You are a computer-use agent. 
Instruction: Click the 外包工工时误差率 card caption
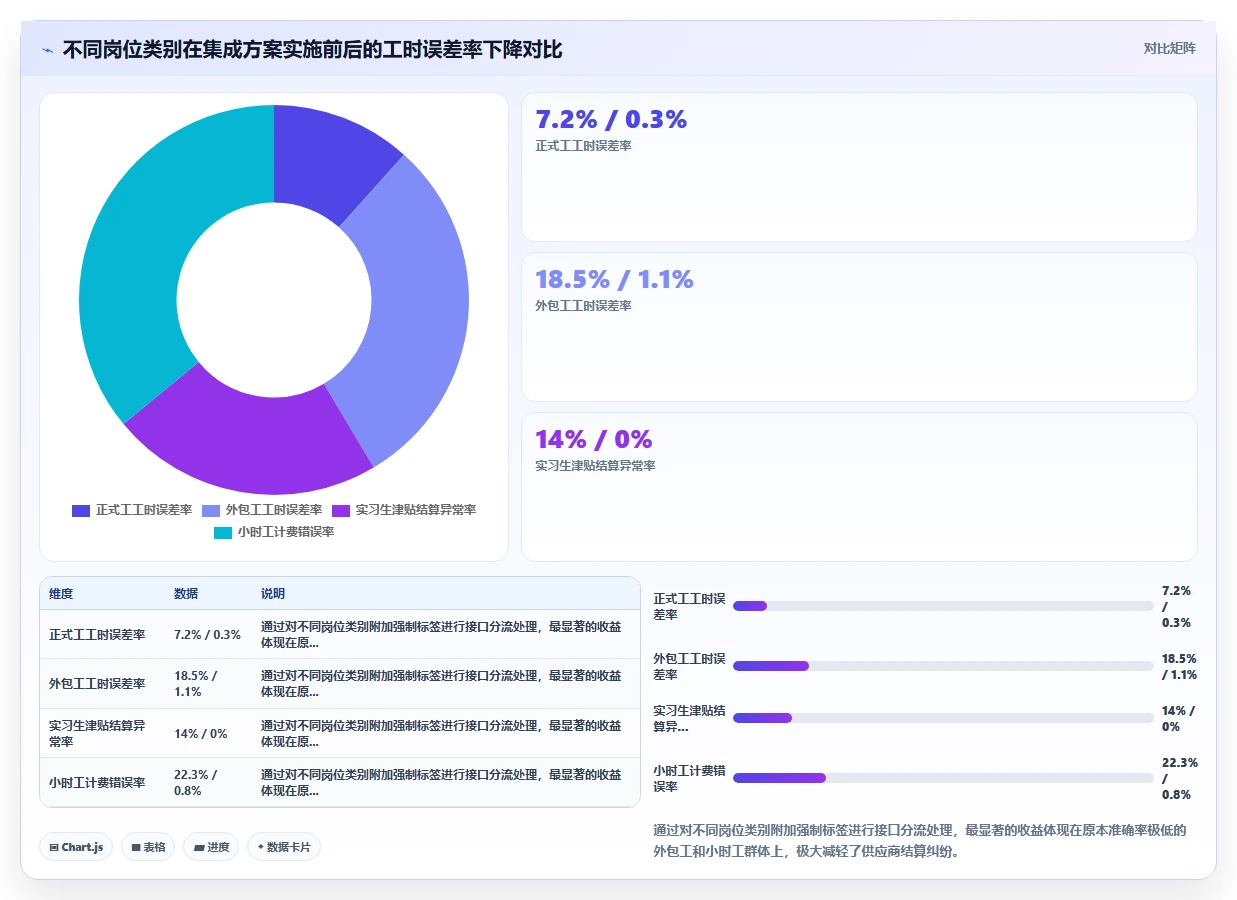click(x=584, y=306)
